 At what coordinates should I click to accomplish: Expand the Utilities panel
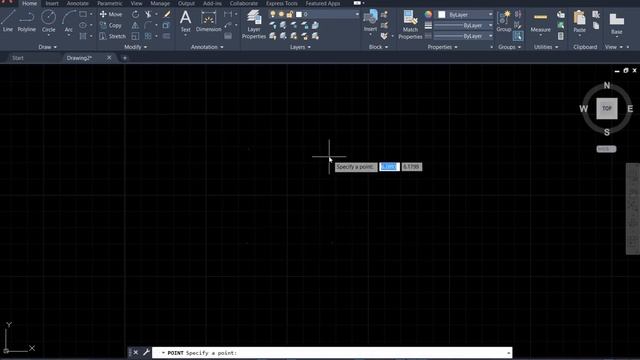(x=546, y=47)
